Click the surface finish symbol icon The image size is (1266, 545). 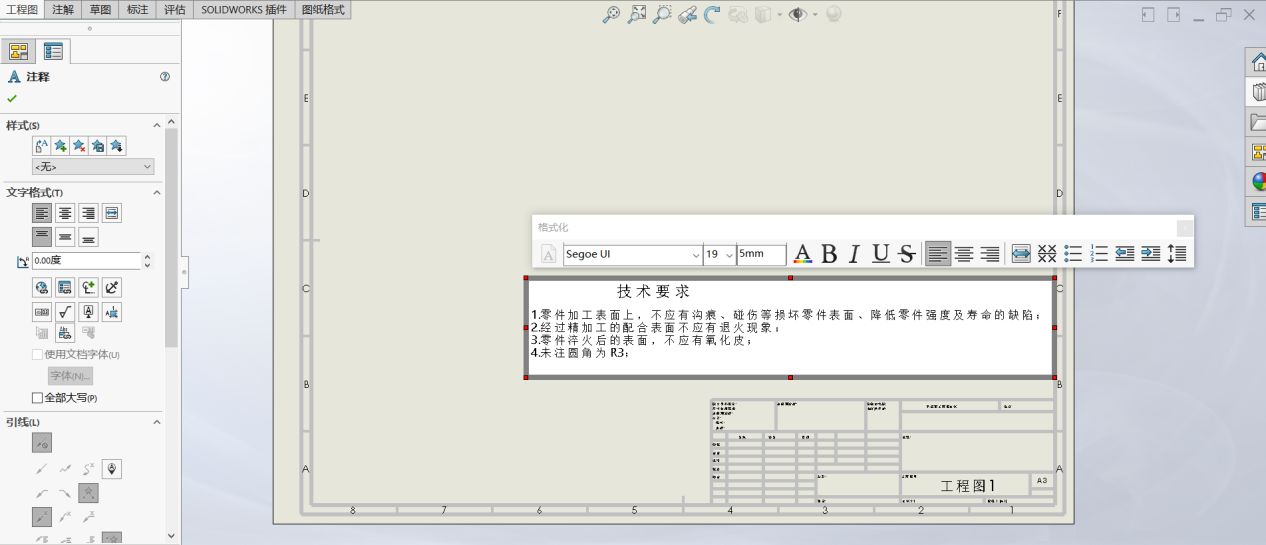[x=65, y=311]
